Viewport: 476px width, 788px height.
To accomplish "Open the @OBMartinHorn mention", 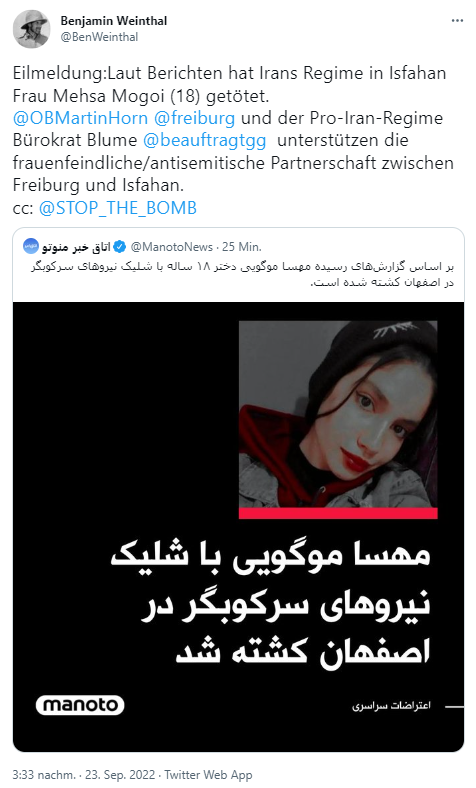I will click(x=80, y=118).
